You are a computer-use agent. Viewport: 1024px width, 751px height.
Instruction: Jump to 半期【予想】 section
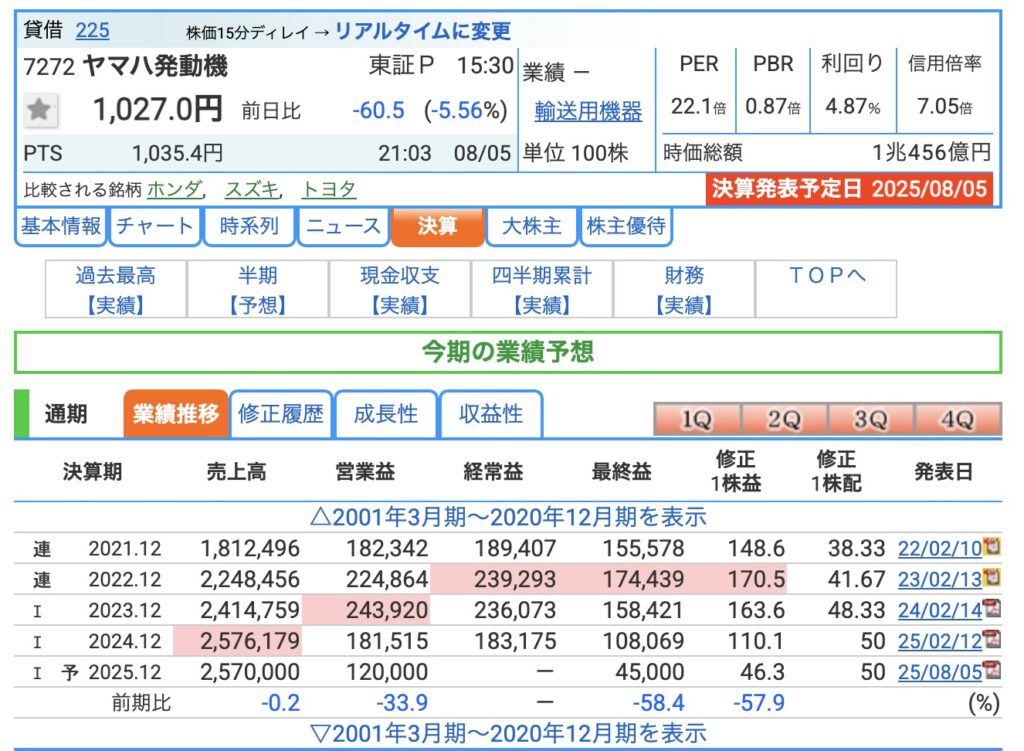tap(257, 289)
